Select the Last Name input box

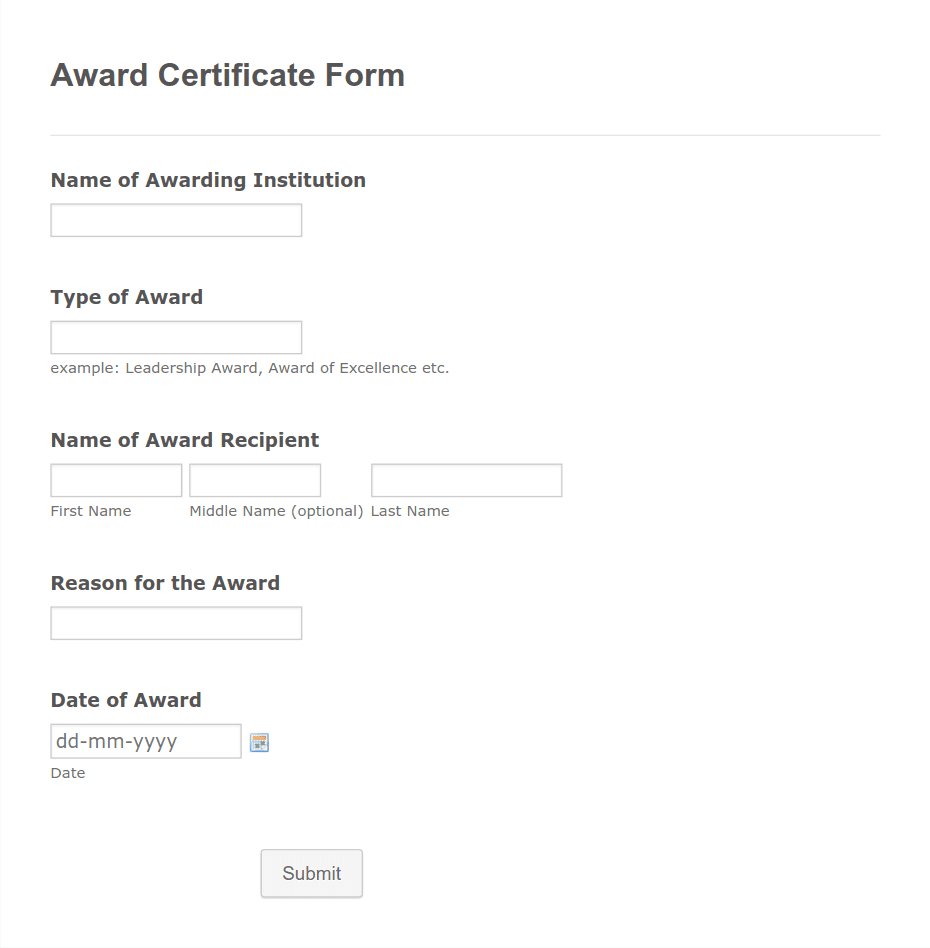tap(467, 480)
